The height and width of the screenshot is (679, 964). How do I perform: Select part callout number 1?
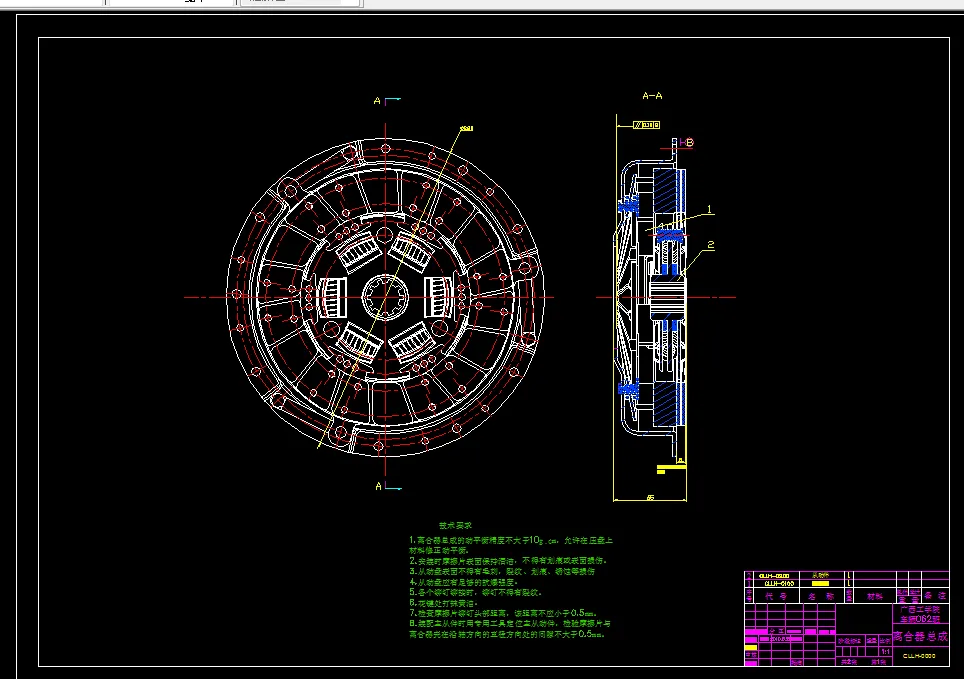[x=708, y=211]
